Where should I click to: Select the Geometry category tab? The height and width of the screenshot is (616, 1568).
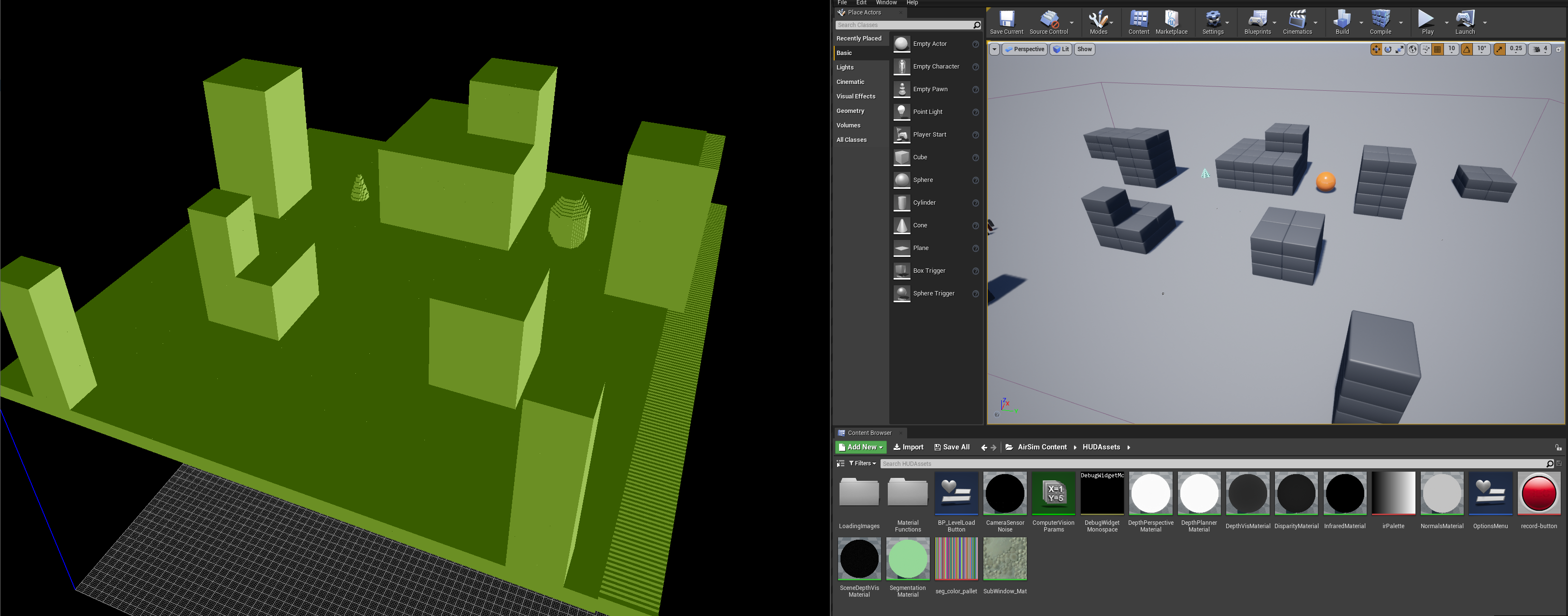(x=850, y=111)
